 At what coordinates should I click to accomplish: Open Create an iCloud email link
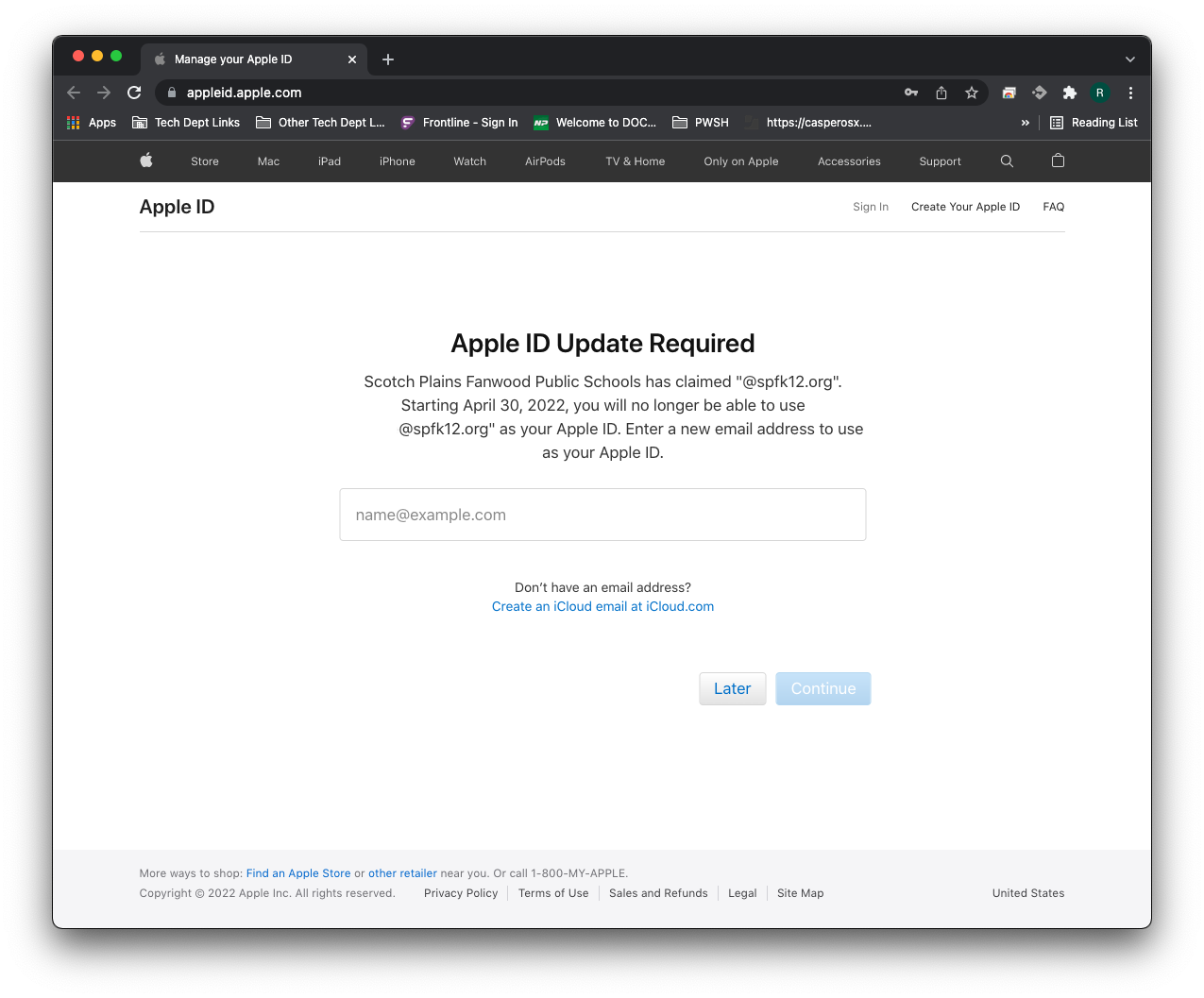click(602, 606)
